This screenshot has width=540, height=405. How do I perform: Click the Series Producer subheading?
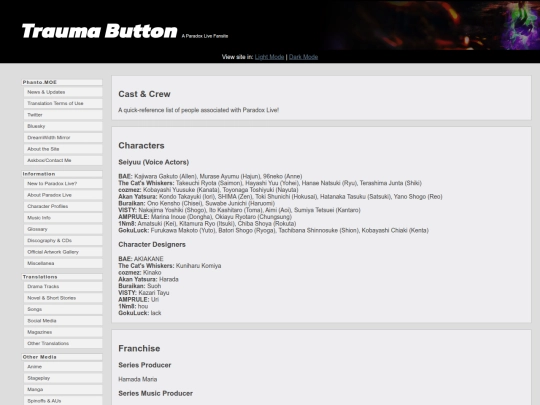click(145, 365)
